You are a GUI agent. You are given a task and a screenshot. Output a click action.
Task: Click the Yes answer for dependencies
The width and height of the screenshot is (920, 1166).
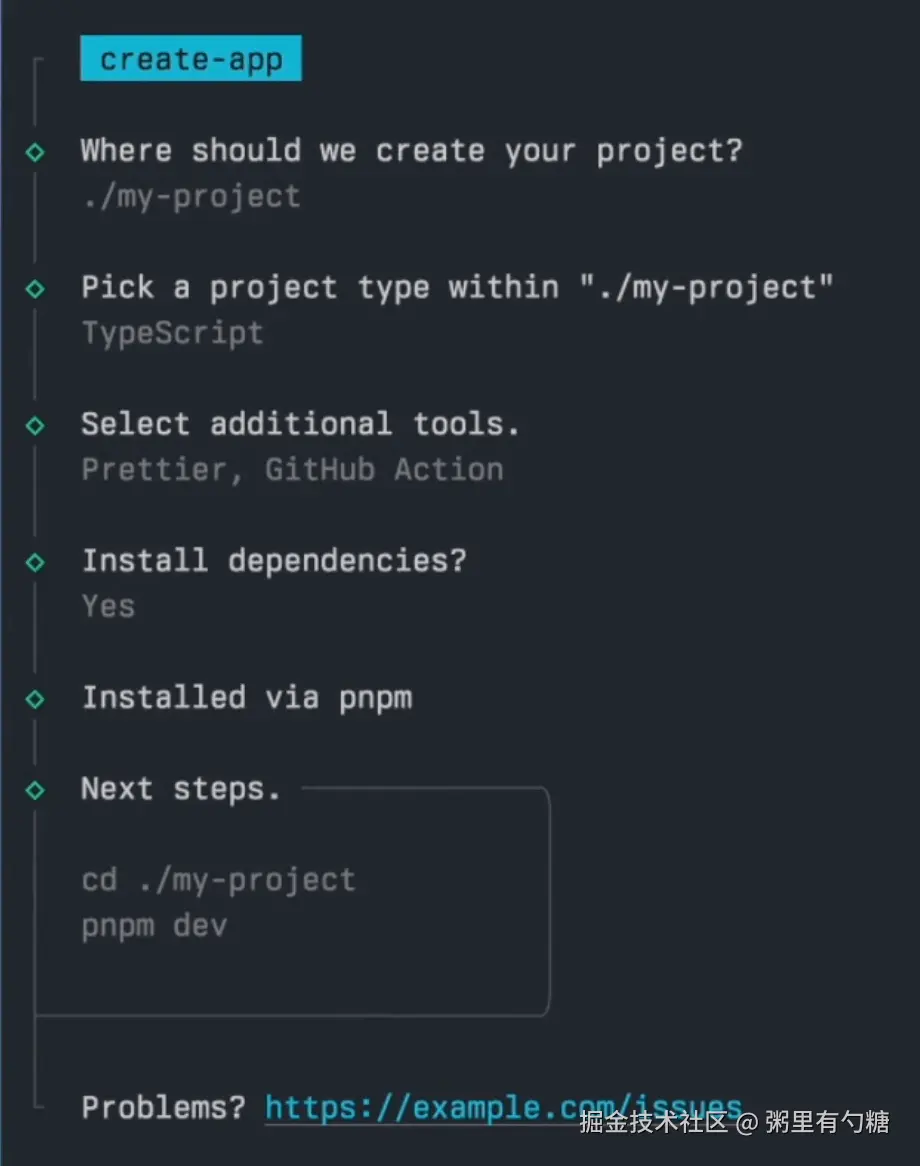(108, 606)
